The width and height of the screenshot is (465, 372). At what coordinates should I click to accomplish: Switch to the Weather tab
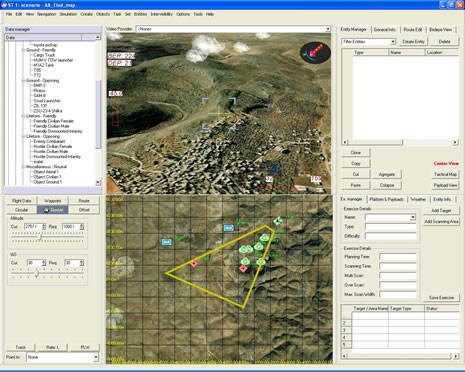[418, 199]
